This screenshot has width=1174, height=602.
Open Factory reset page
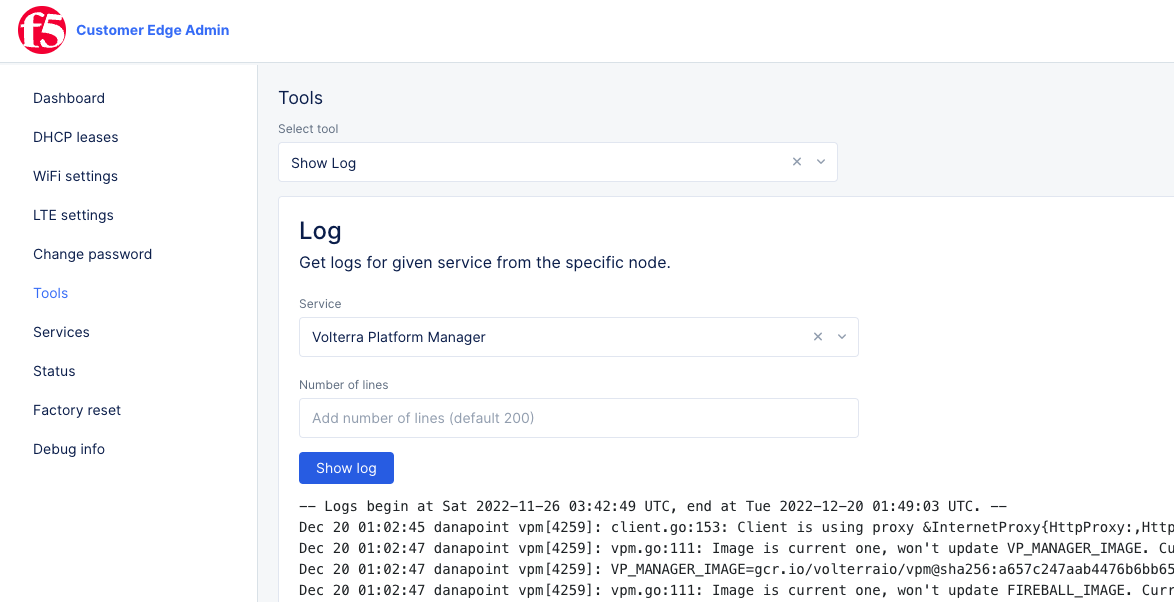tap(77, 410)
